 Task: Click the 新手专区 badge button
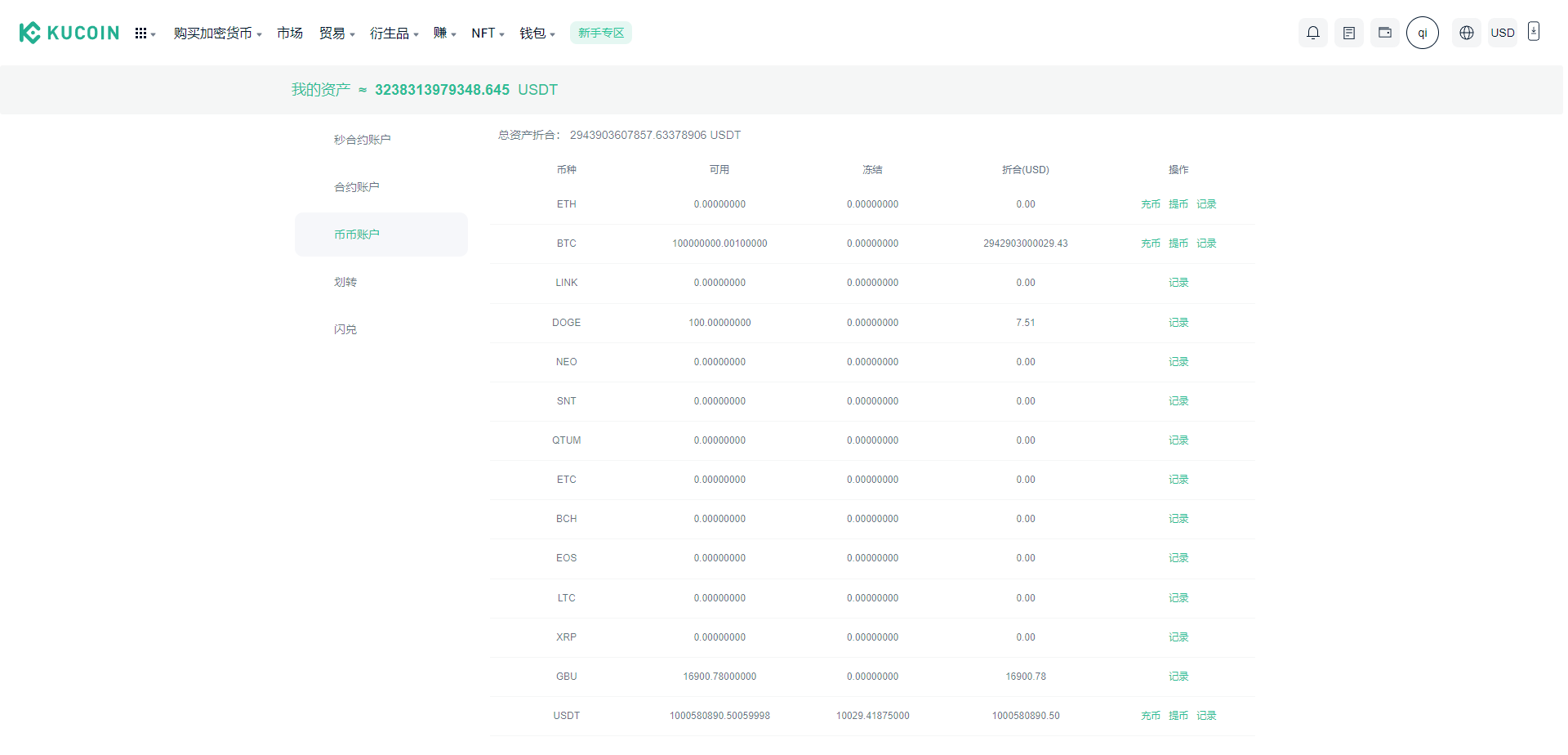click(x=600, y=33)
